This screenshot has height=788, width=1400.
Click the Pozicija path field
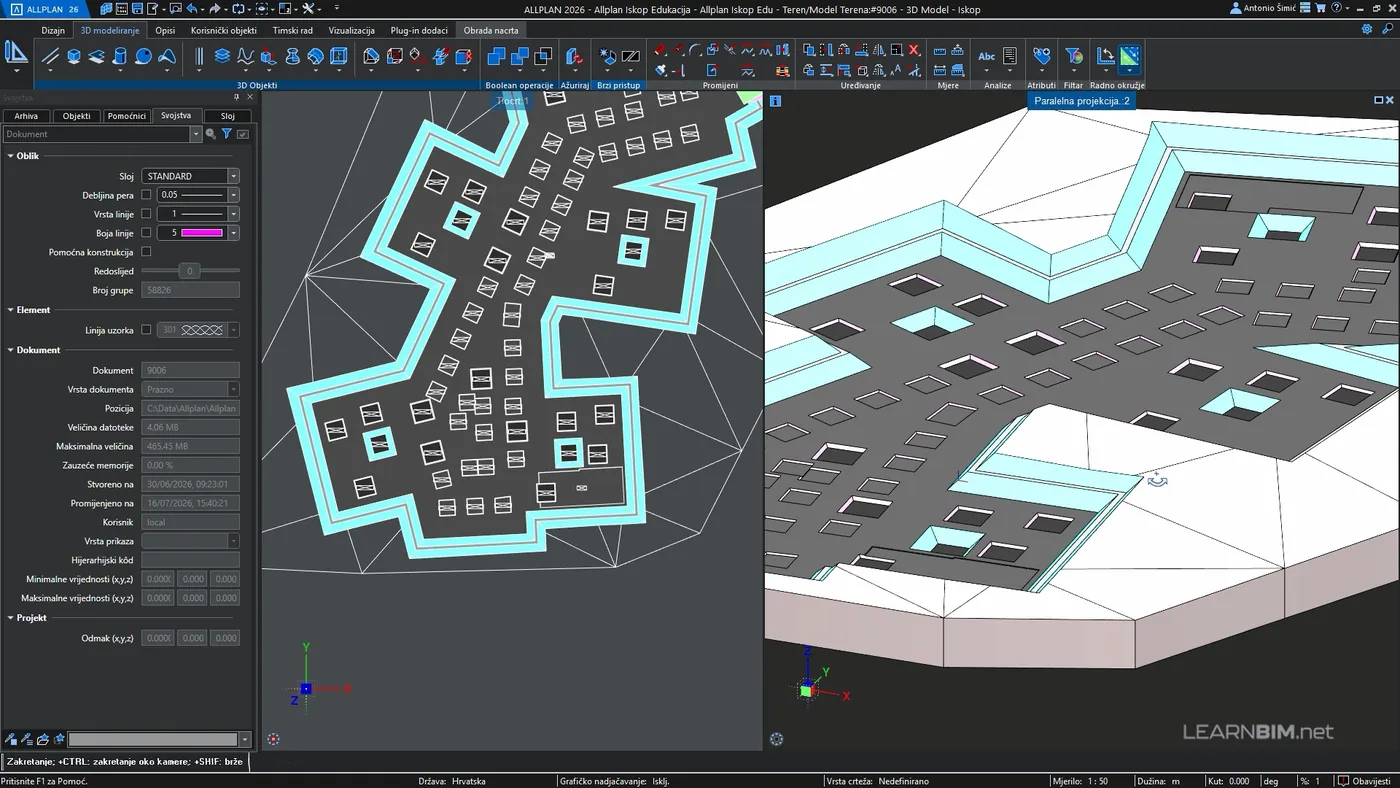pyautogui.click(x=190, y=408)
